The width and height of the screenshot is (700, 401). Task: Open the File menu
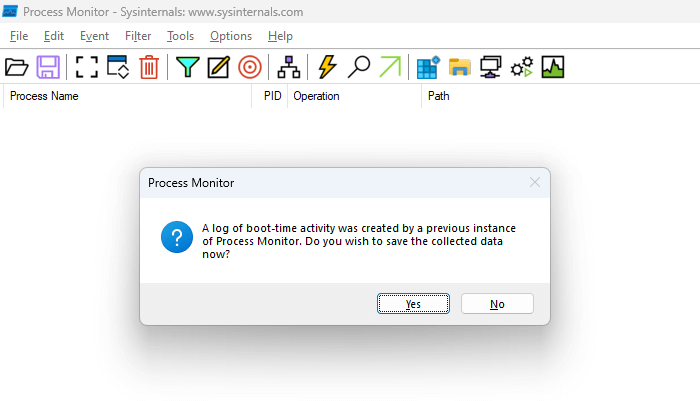[19, 36]
